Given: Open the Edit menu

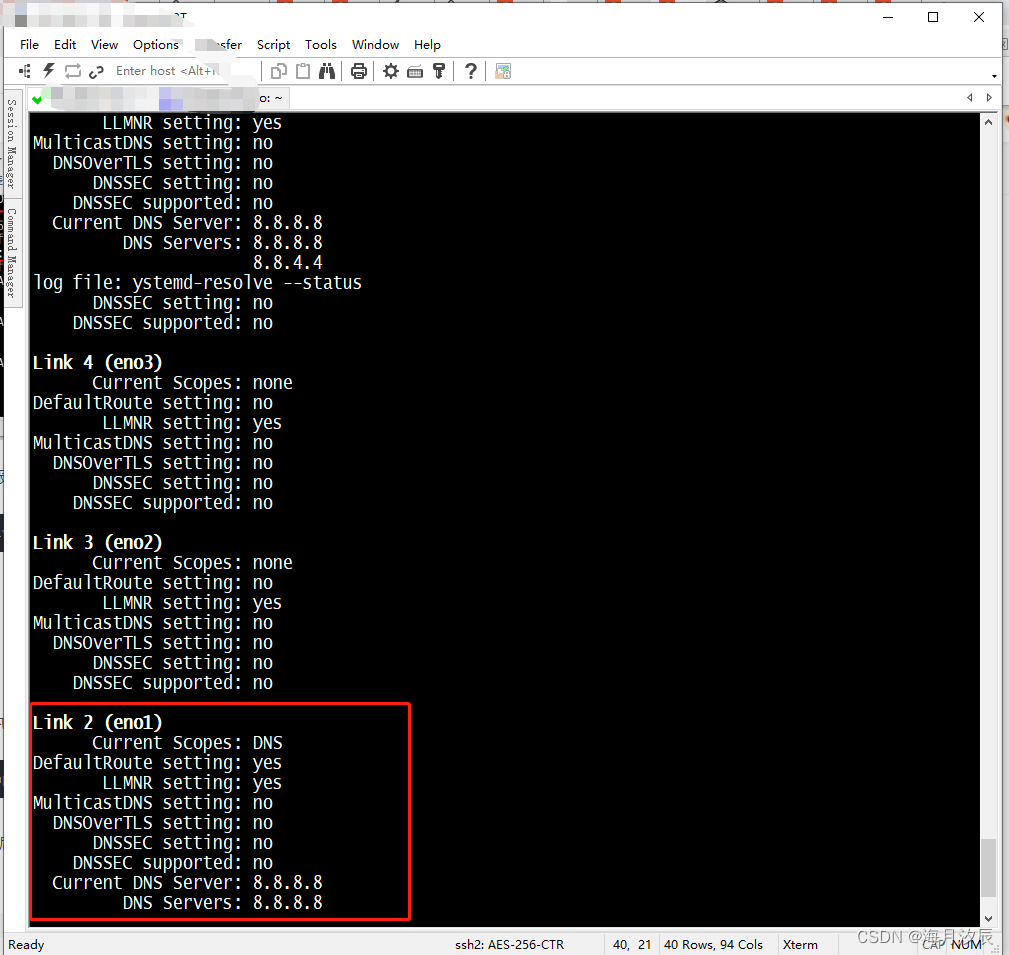Looking at the screenshot, I should click(65, 44).
